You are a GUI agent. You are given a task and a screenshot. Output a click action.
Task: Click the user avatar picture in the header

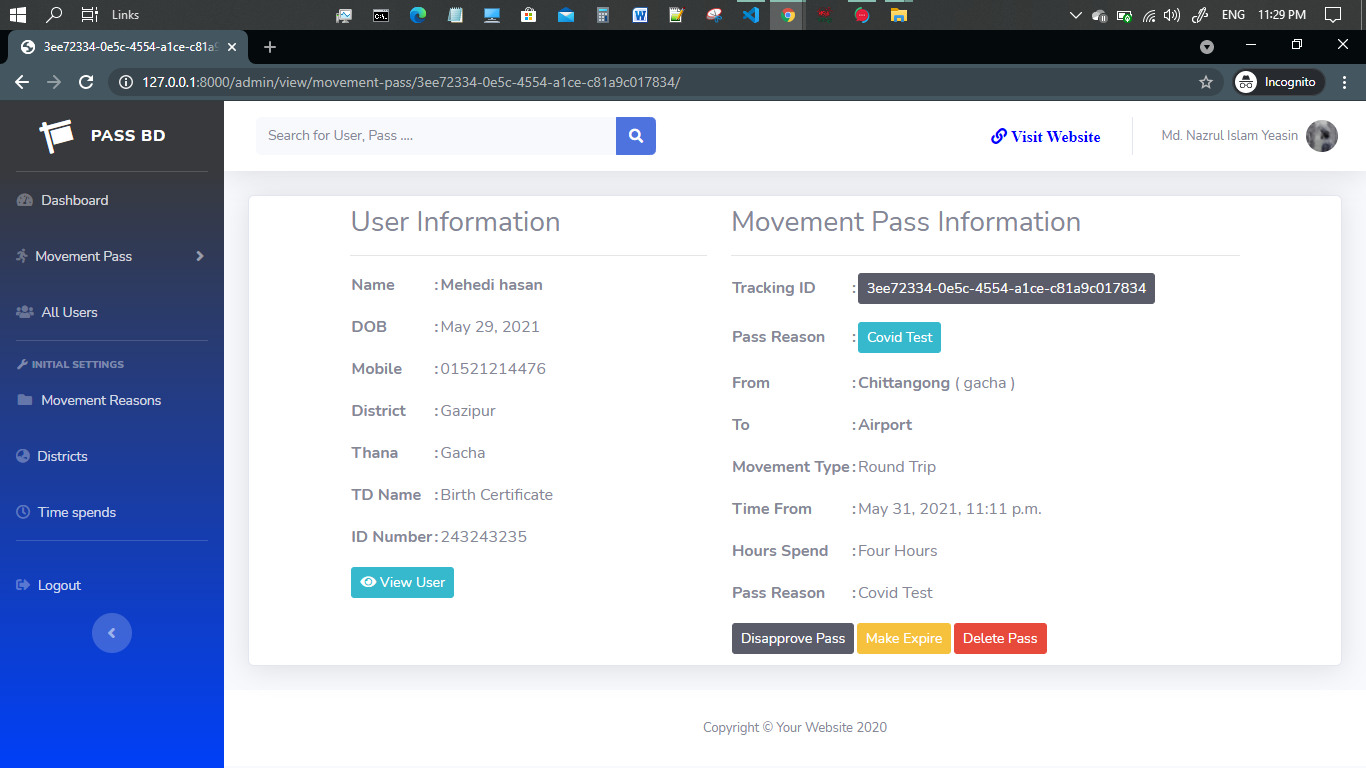click(1322, 136)
